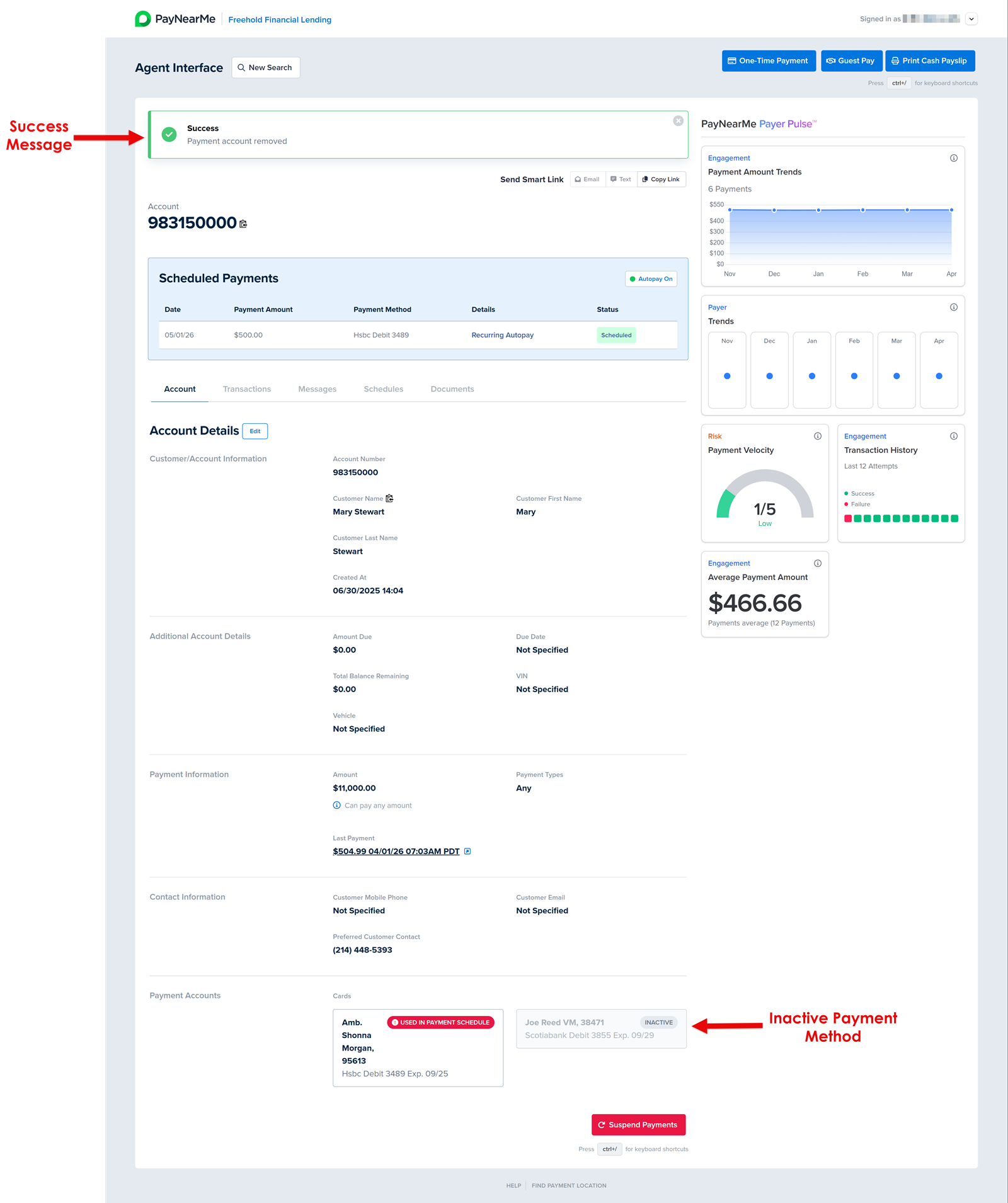Select the Account tab
1008x1203 pixels.
pos(180,389)
